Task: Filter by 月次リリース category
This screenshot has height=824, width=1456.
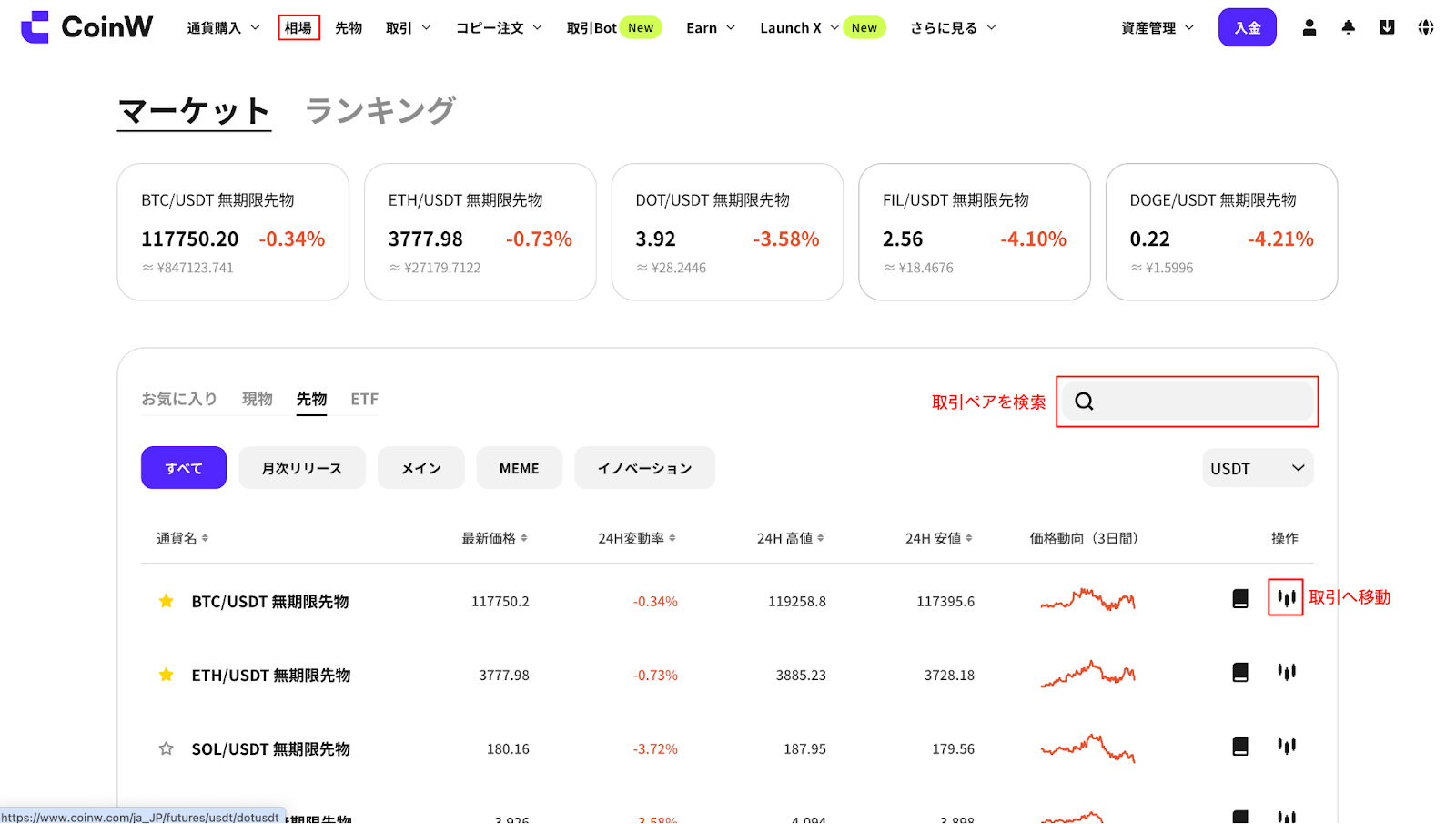Action: click(302, 468)
